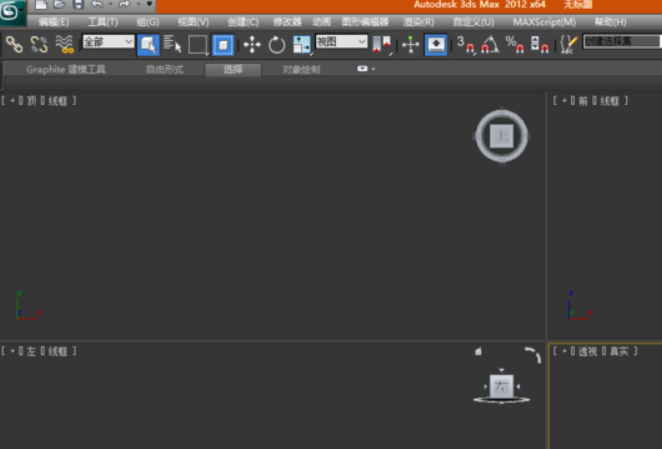
Task: Click the top viewport label 顶
Action: [32, 101]
